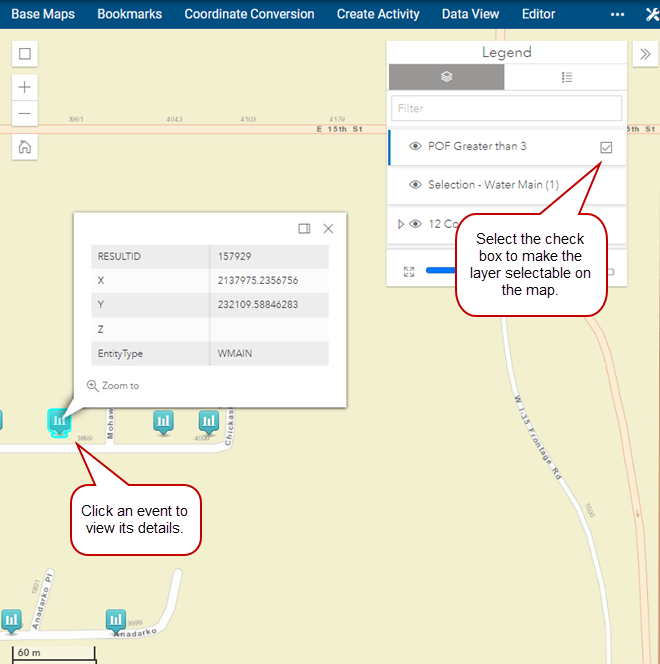Close the event details popup

point(328,229)
